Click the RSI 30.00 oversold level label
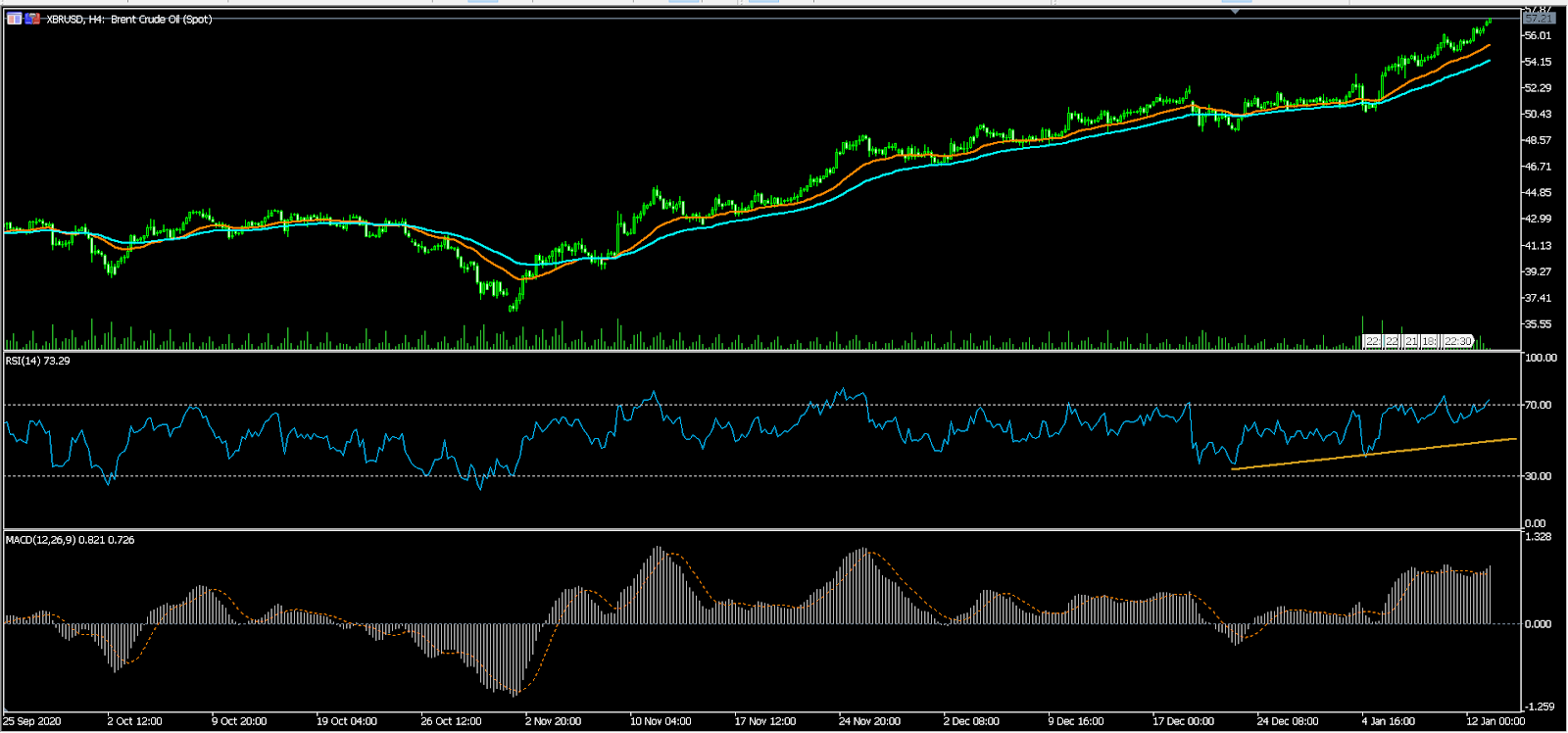1568x733 pixels. coord(1538,476)
